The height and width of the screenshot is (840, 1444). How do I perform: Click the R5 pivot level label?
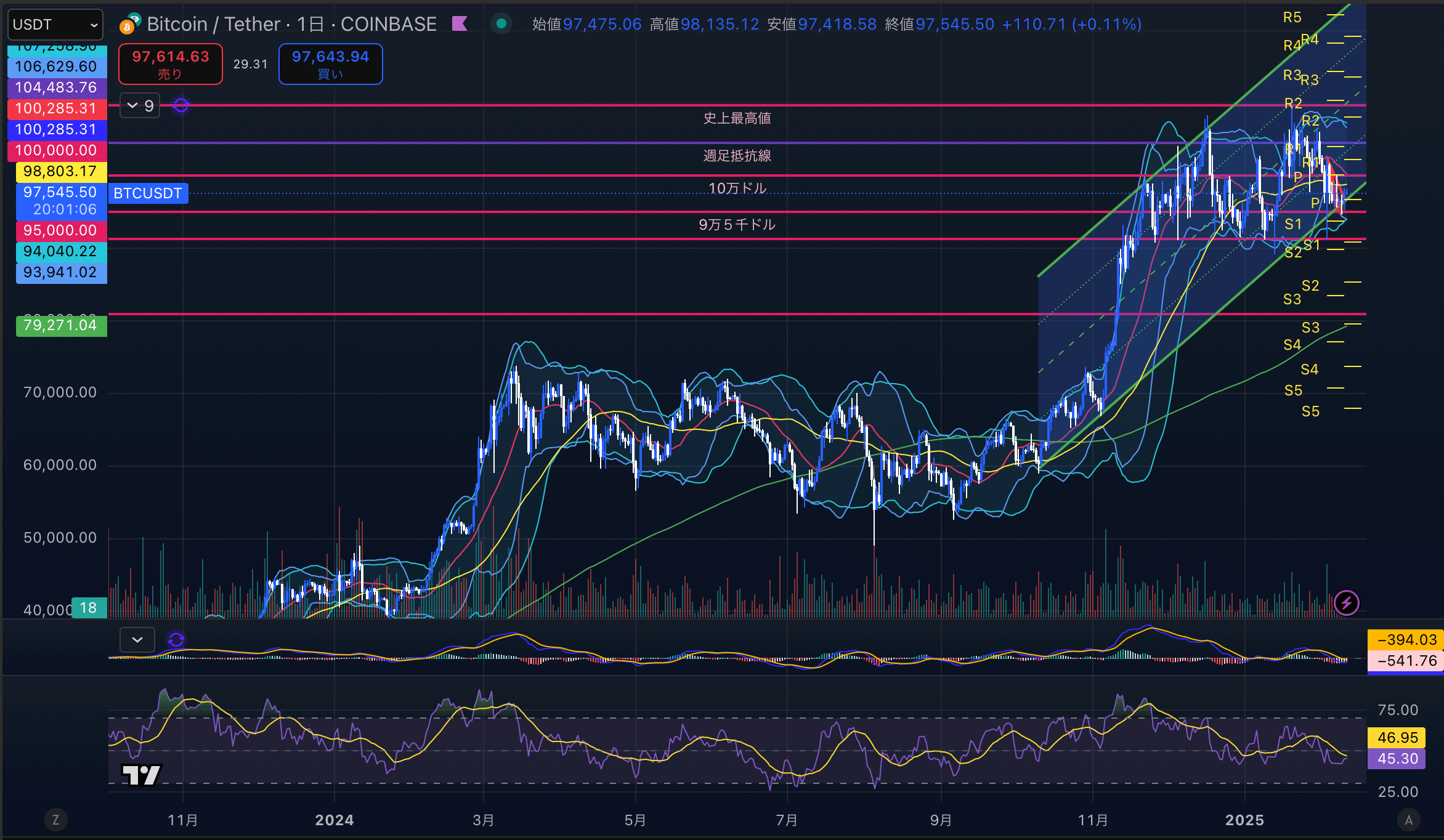pos(1292,17)
